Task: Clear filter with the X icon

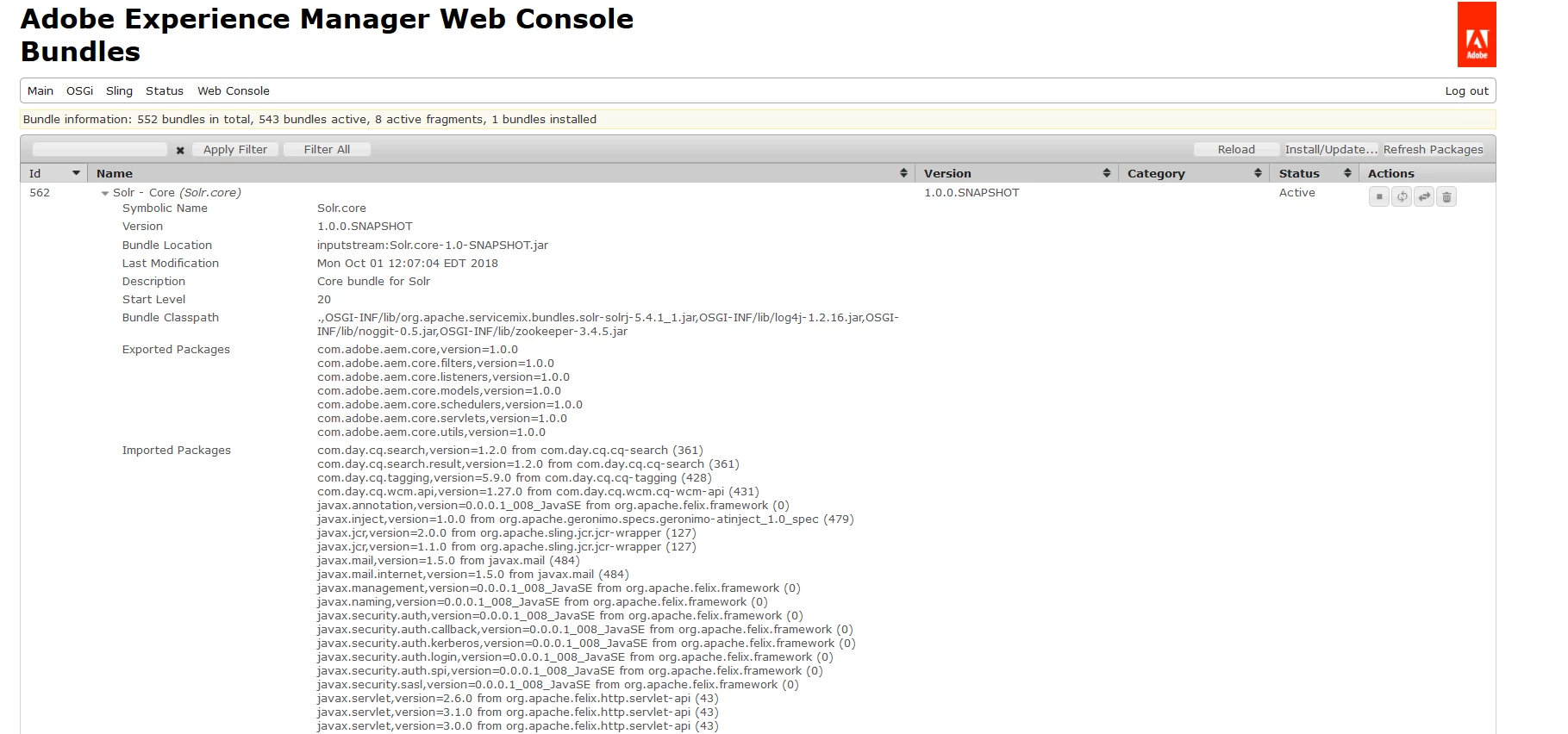Action: [180, 150]
